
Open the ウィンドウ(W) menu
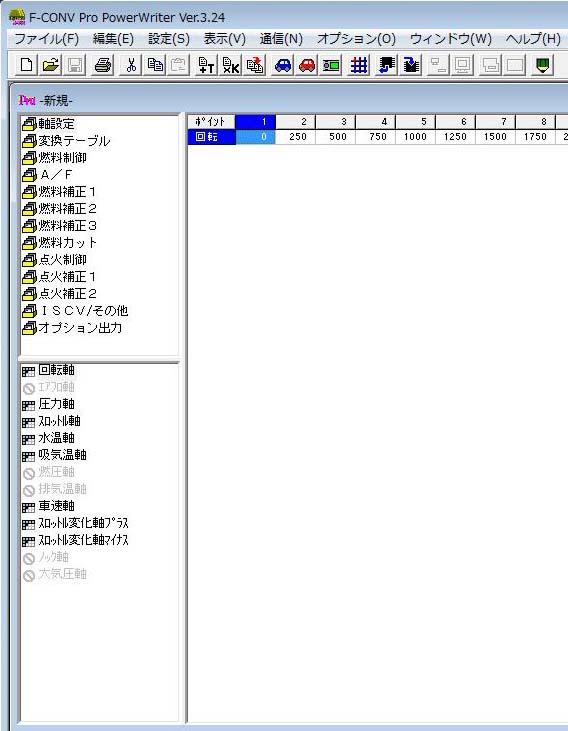tap(451, 39)
